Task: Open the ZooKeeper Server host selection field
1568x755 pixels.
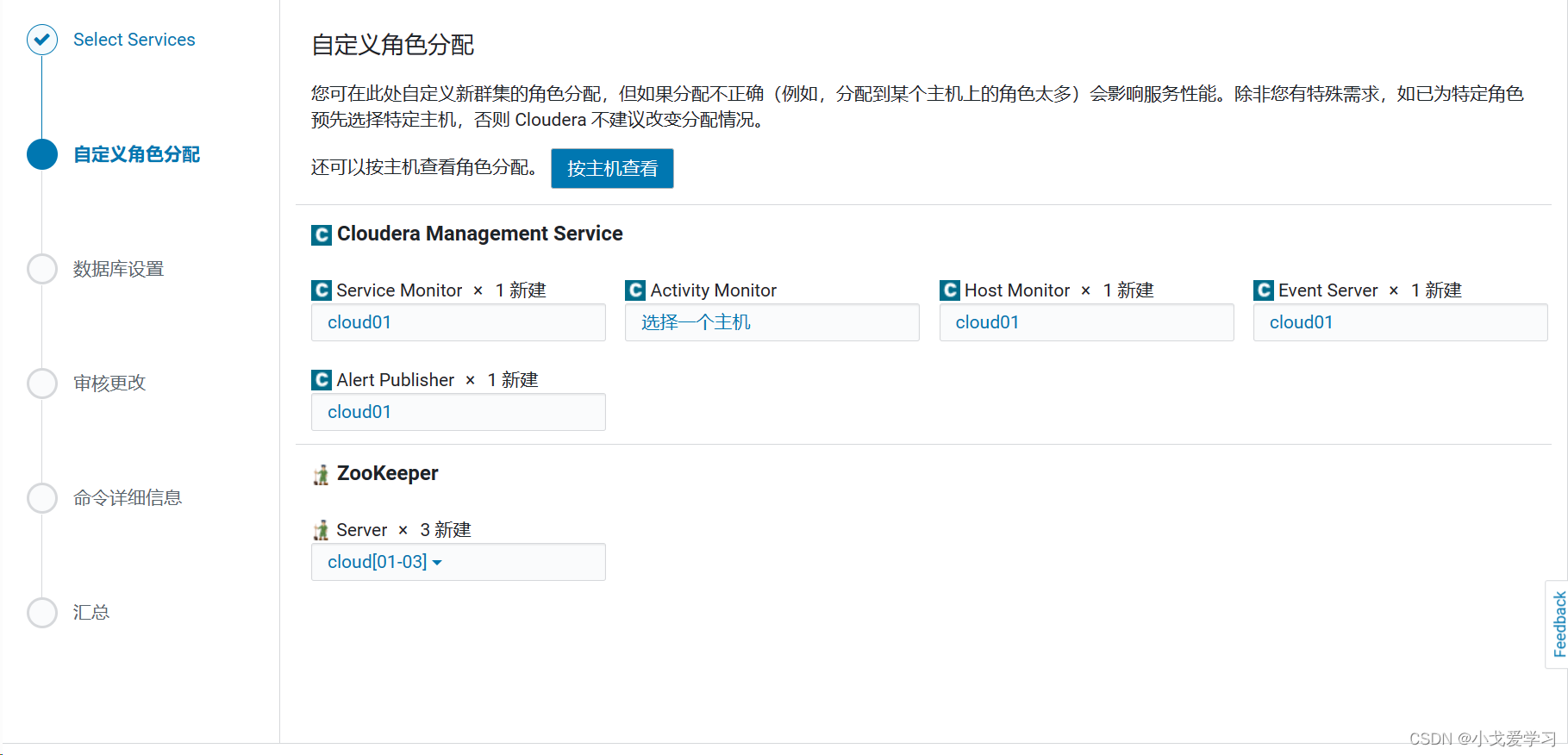Action: click(459, 562)
